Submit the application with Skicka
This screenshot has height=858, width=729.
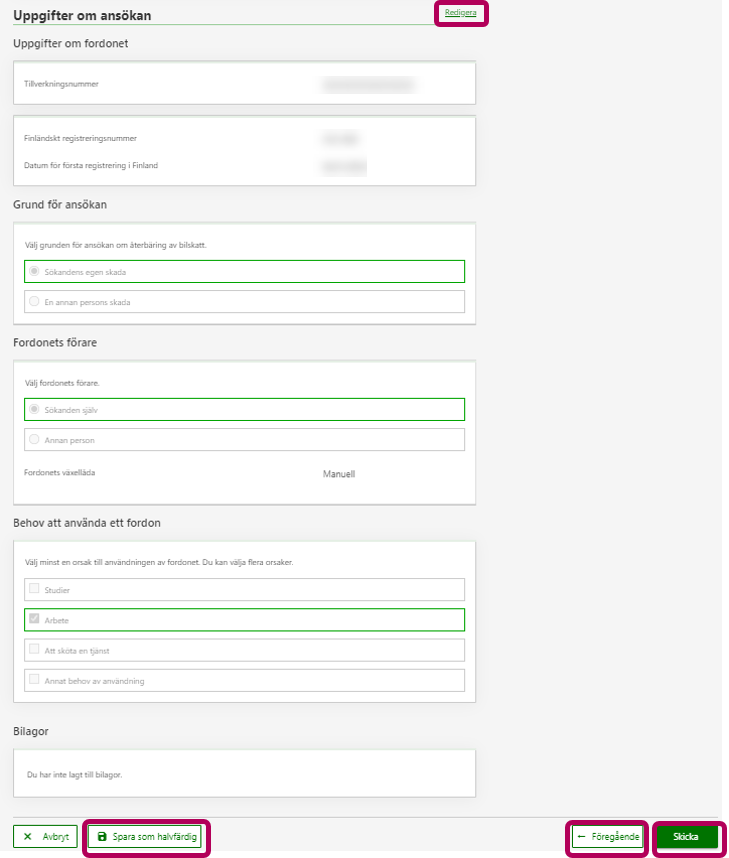tap(686, 836)
